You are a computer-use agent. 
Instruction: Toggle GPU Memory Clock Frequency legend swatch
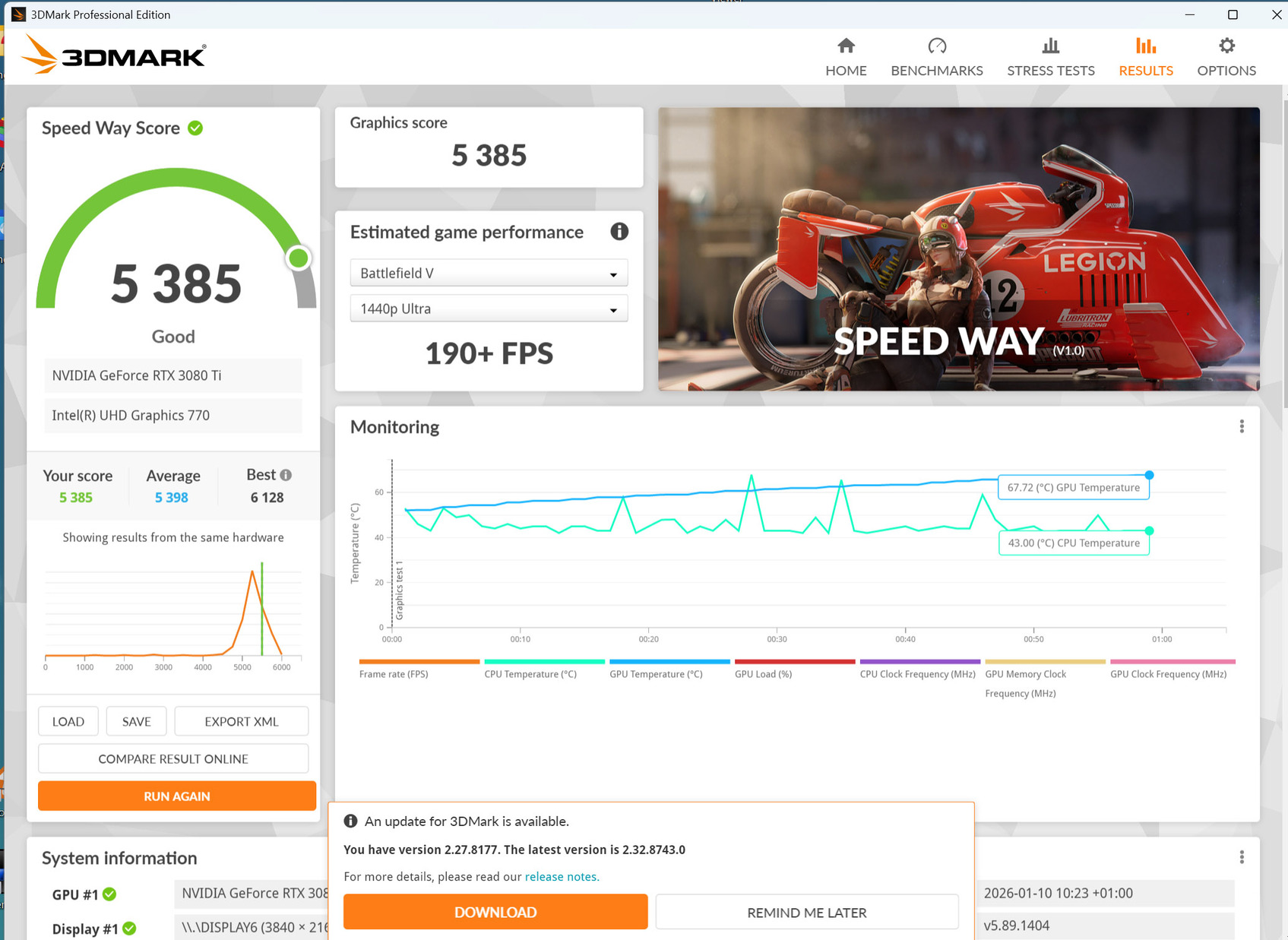(1045, 661)
